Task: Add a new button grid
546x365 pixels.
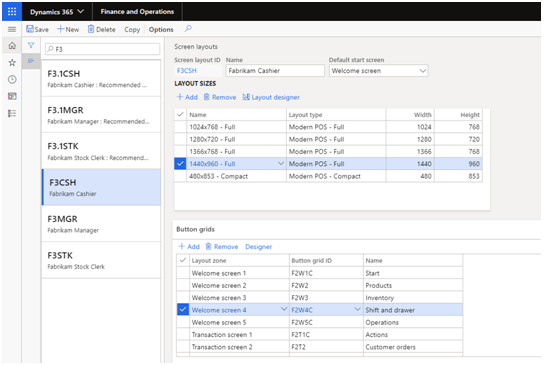Action: pyautogui.click(x=189, y=247)
